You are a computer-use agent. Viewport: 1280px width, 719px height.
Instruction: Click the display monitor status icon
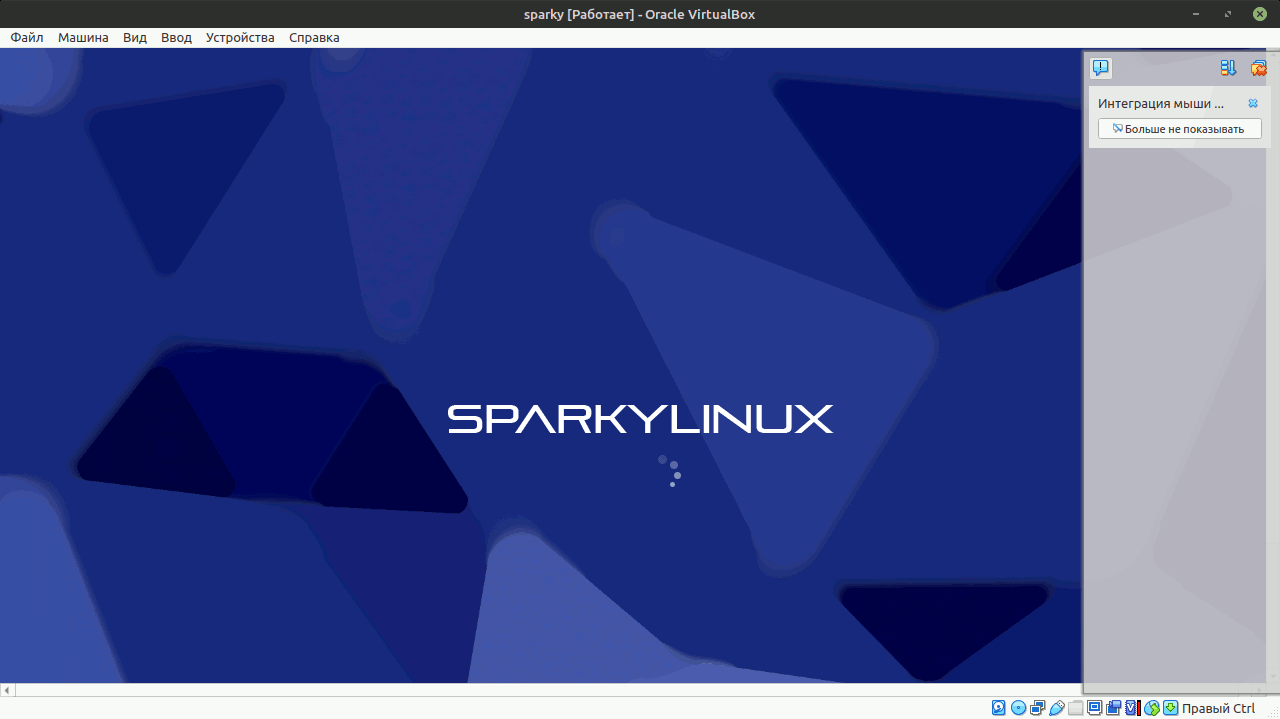click(x=1095, y=708)
